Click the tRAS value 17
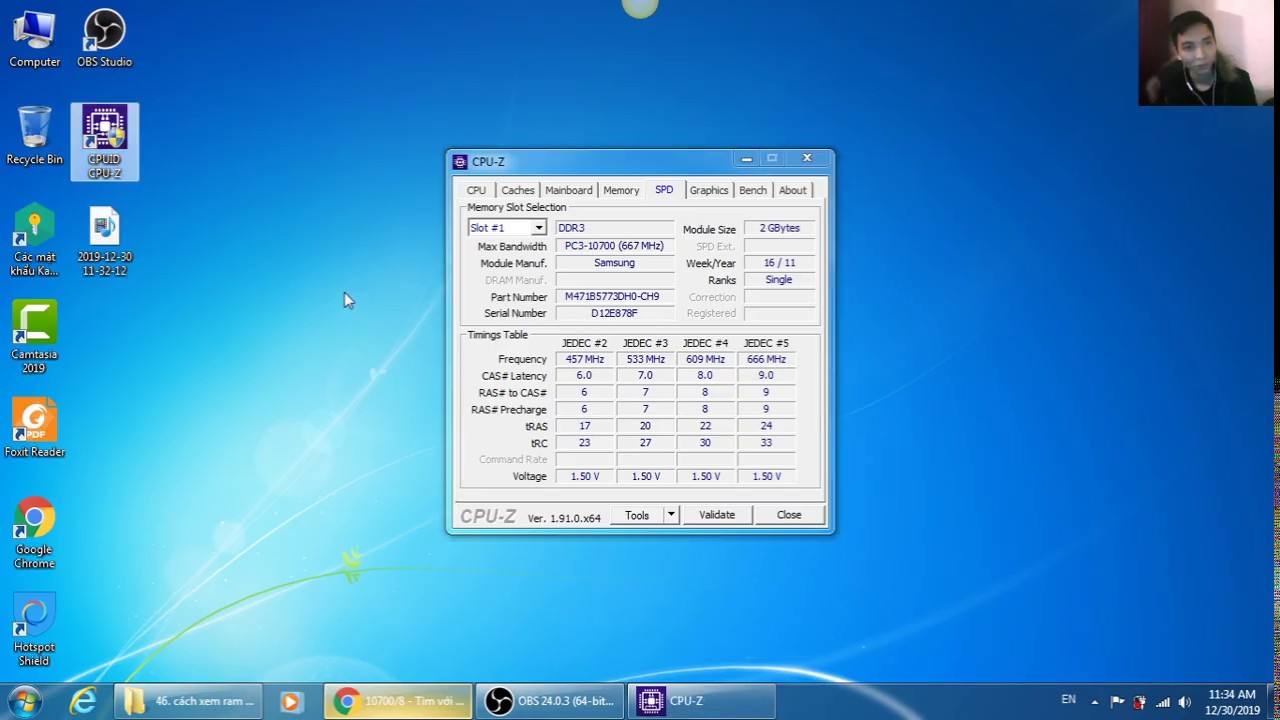Image resolution: width=1280 pixels, height=720 pixels. 584,426
